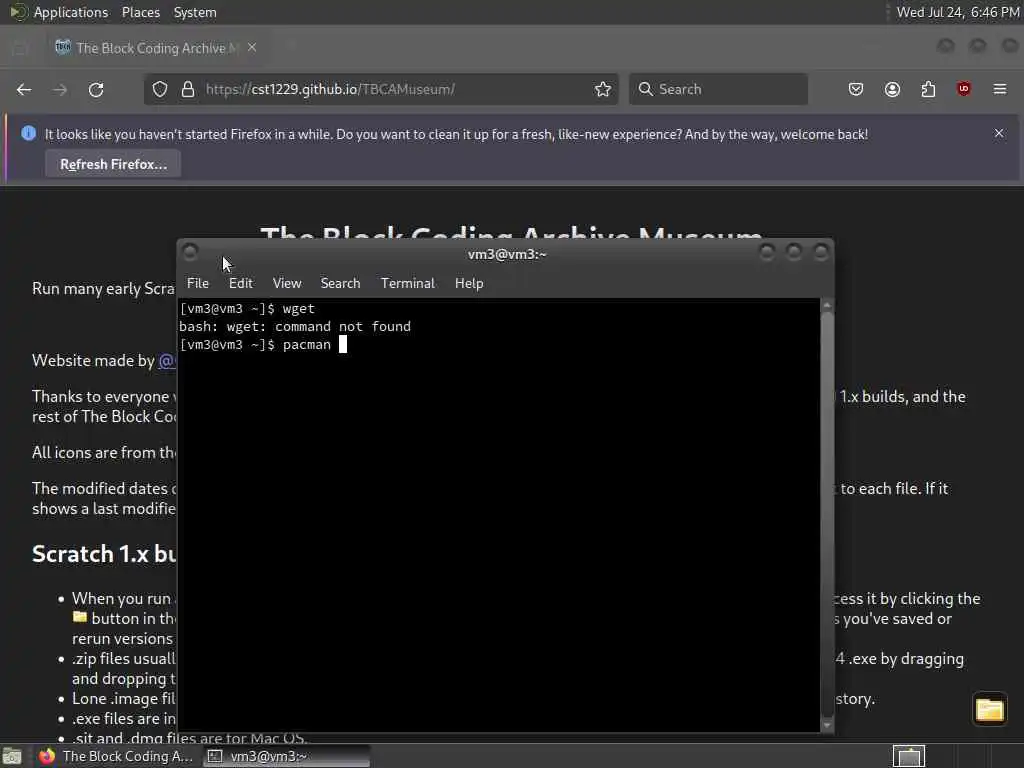
Task: Click the terminal scrollbar up arrow
Action: 827,305
